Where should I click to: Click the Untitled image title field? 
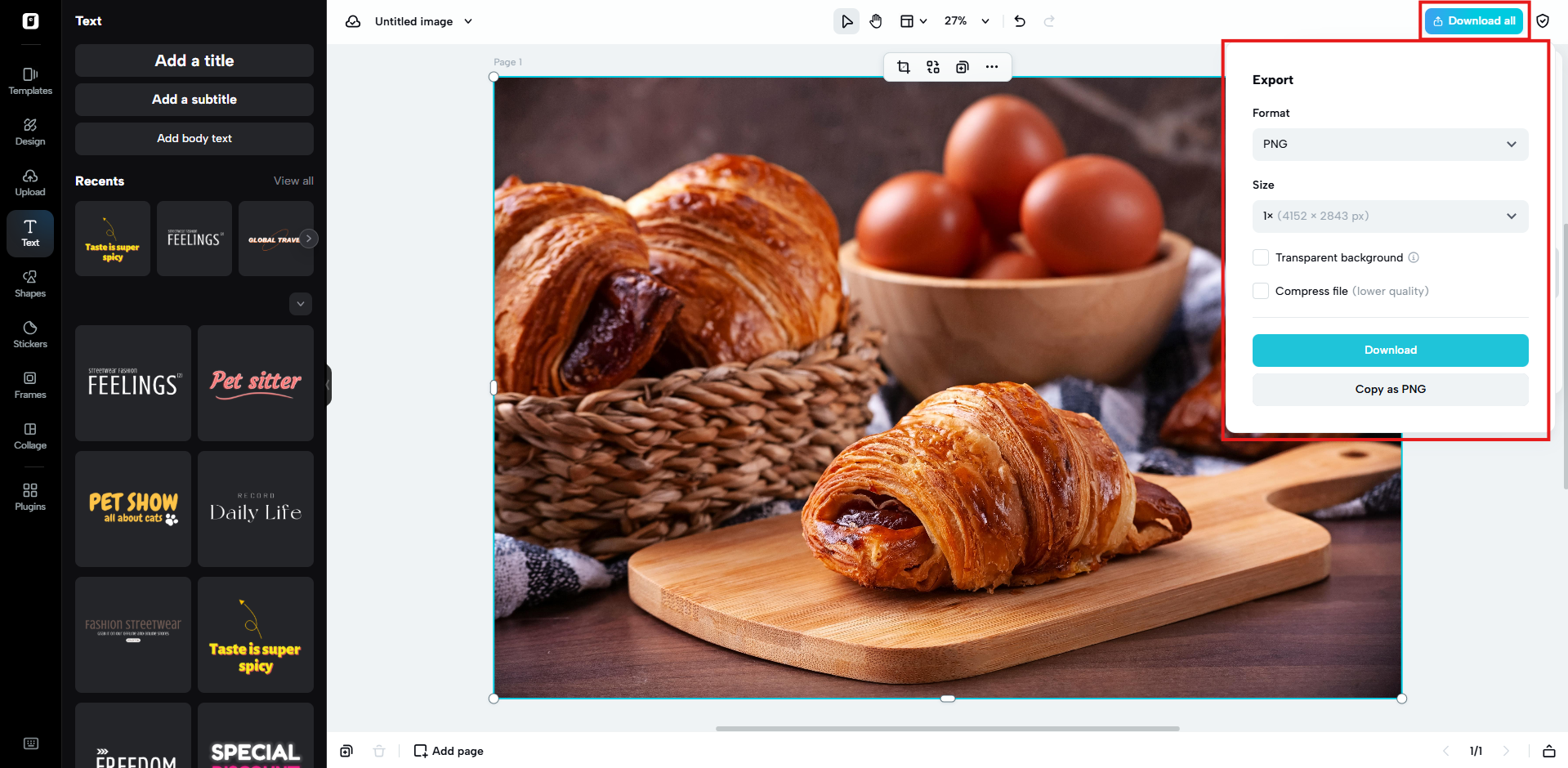[x=413, y=21]
